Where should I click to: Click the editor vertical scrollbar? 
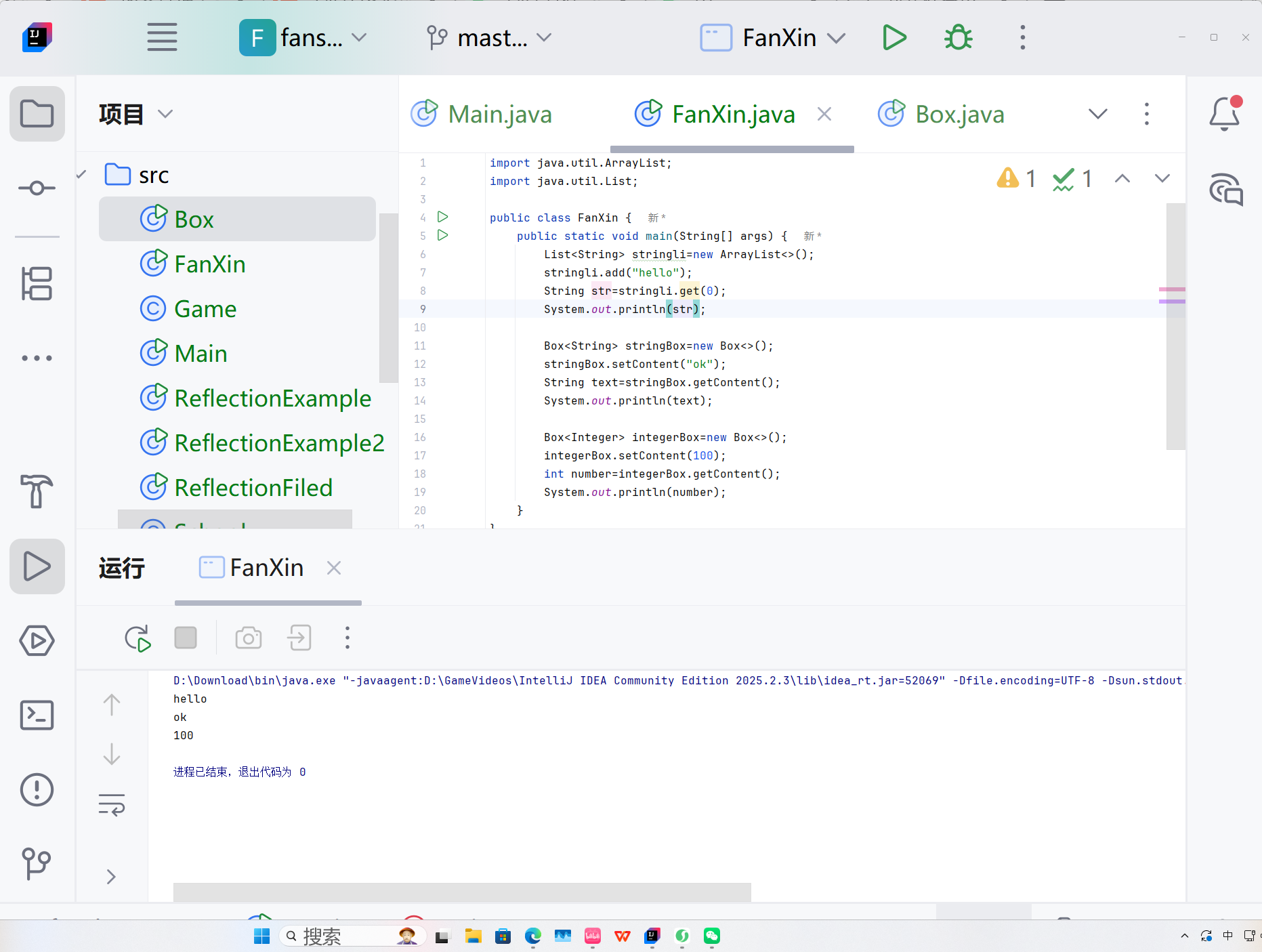[1175, 326]
